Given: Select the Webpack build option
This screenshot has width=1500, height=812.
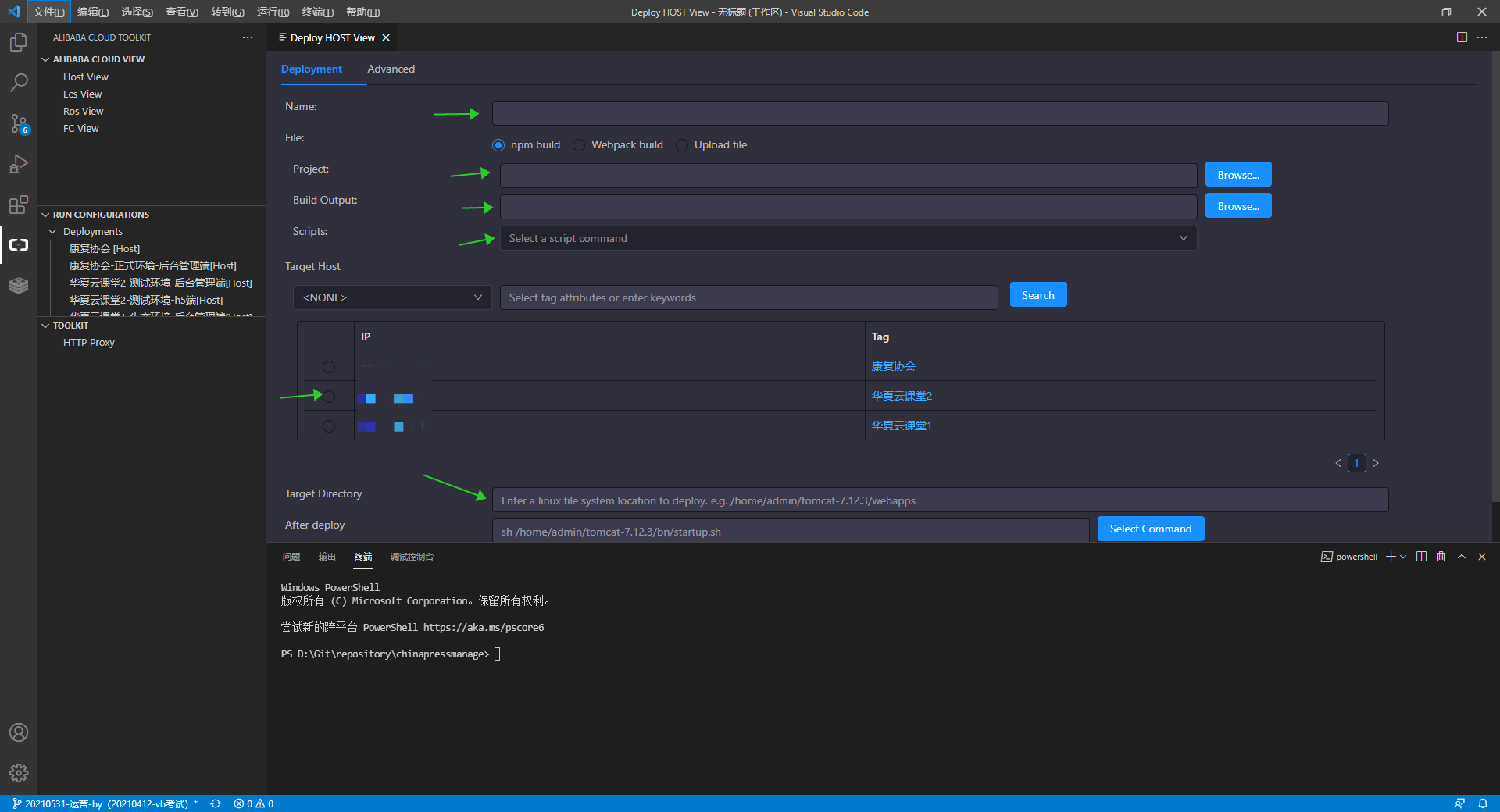Looking at the screenshot, I should (x=578, y=145).
